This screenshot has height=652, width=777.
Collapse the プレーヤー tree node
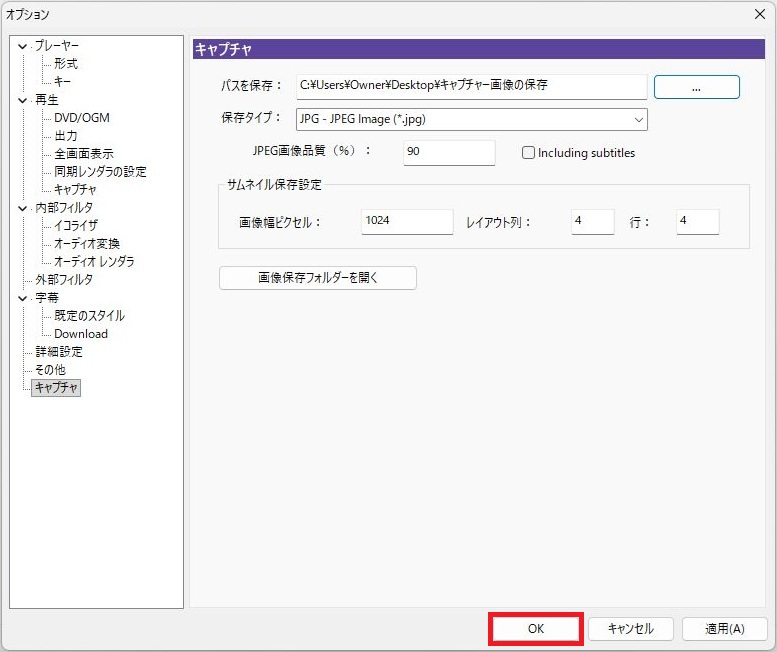[x=23, y=46]
